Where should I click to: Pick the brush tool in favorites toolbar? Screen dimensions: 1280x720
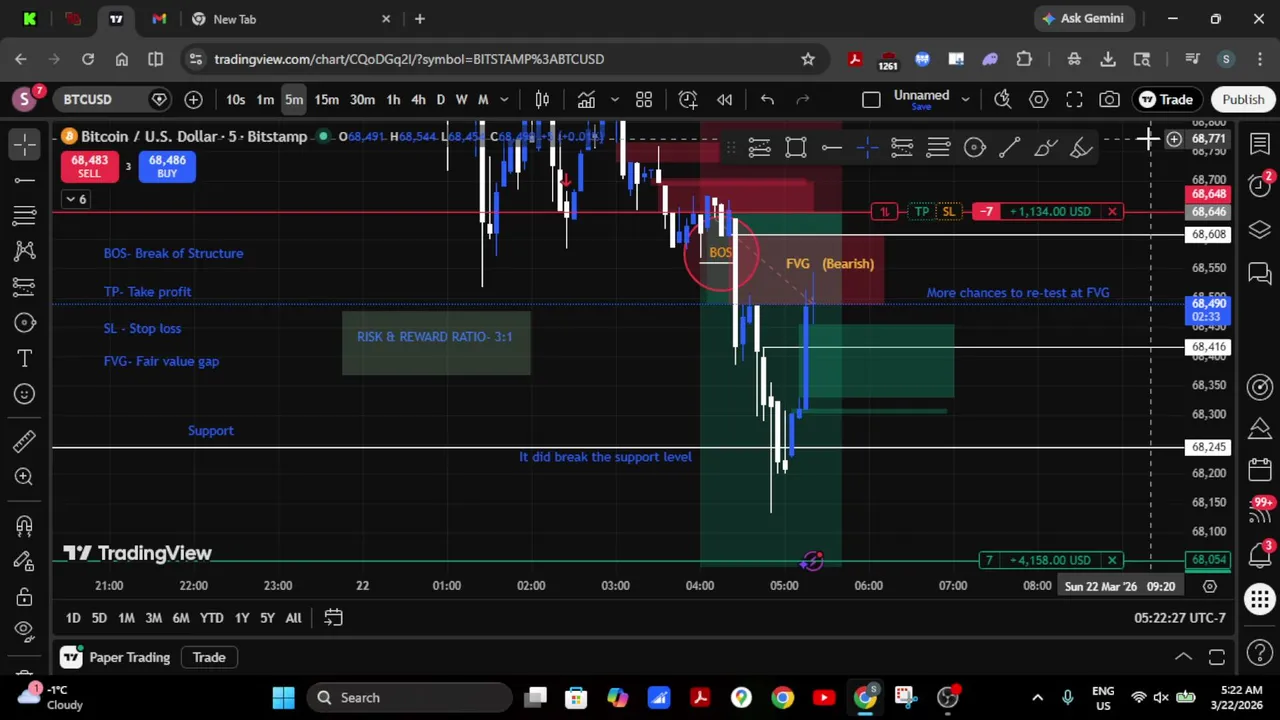(x=1046, y=148)
